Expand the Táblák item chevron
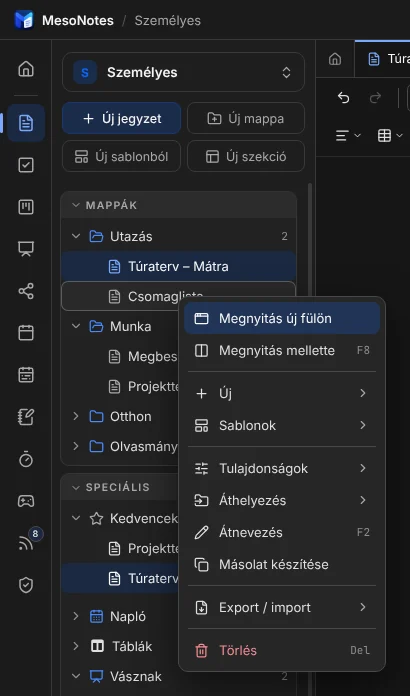Image resolution: width=410 pixels, height=696 pixels. [x=76, y=646]
